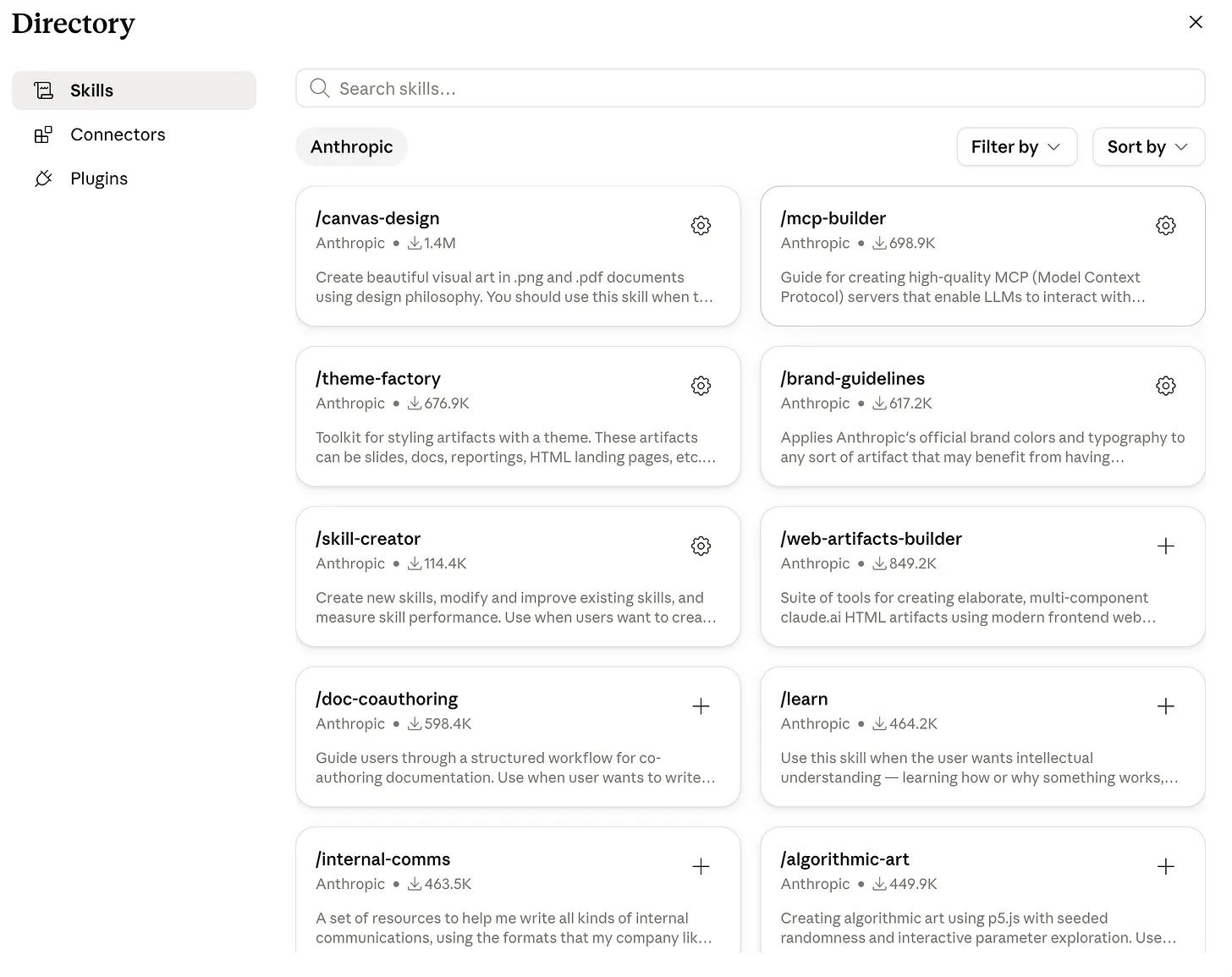The image size is (1232, 977).
Task: Open the /web-artifacts-builder skill title
Action: click(871, 539)
